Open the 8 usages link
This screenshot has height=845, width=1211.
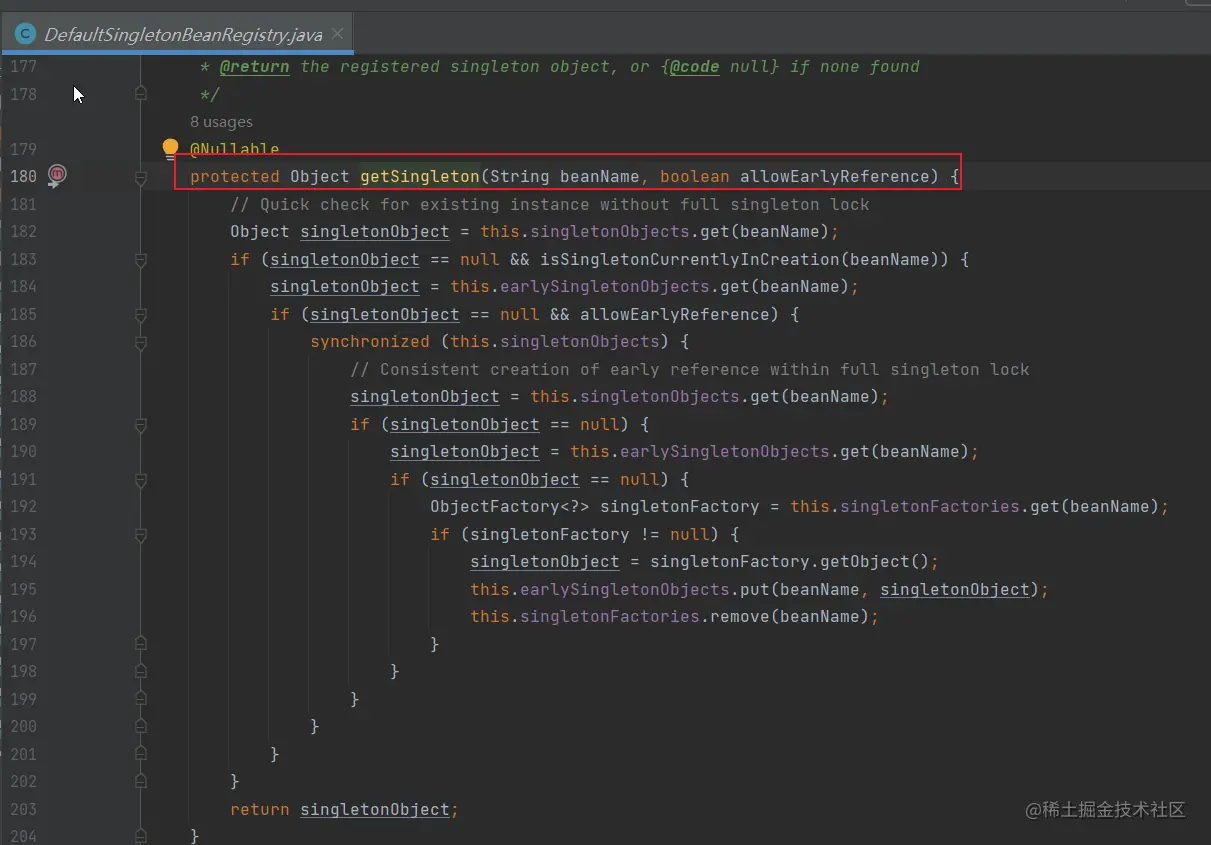point(221,122)
